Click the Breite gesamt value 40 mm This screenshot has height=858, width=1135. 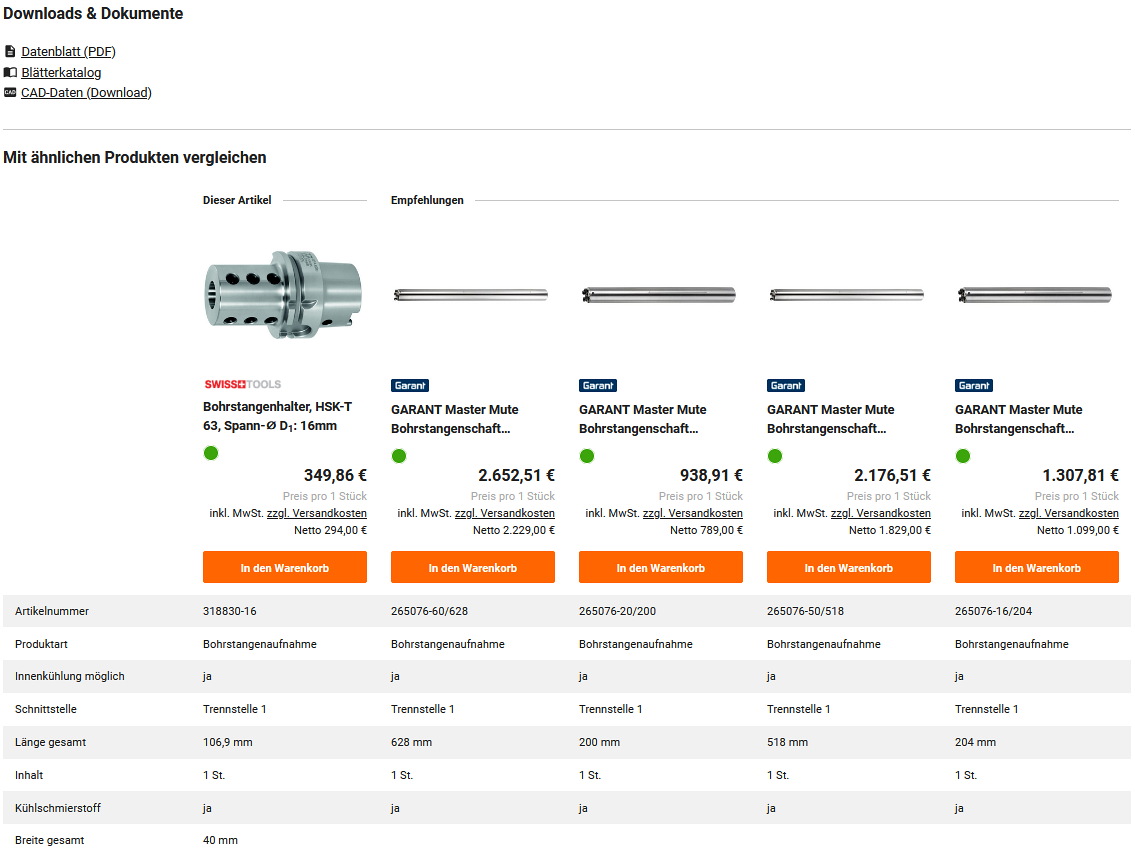click(x=220, y=841)
